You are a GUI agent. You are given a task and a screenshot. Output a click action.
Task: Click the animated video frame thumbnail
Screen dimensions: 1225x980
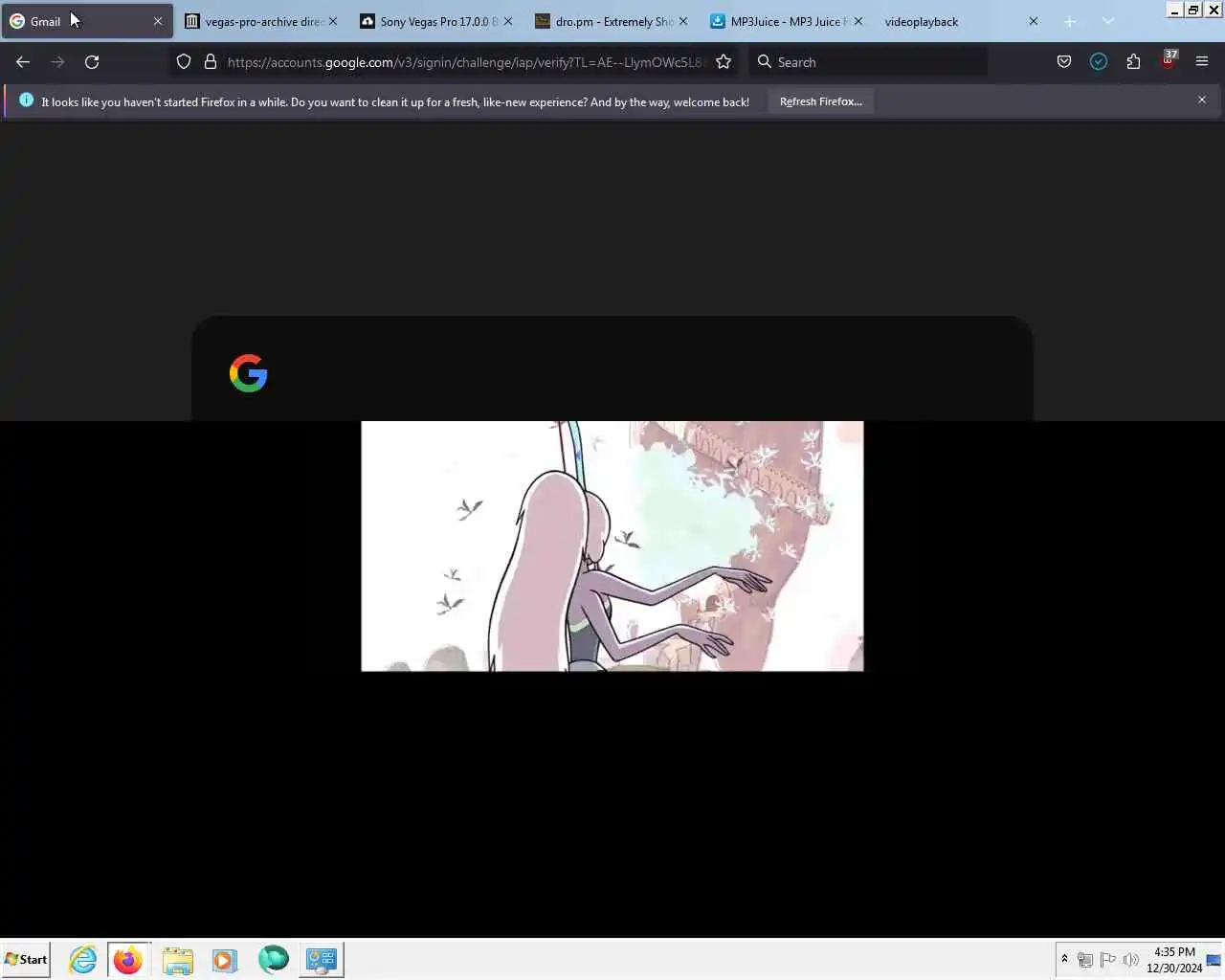(x=612, y=546)
